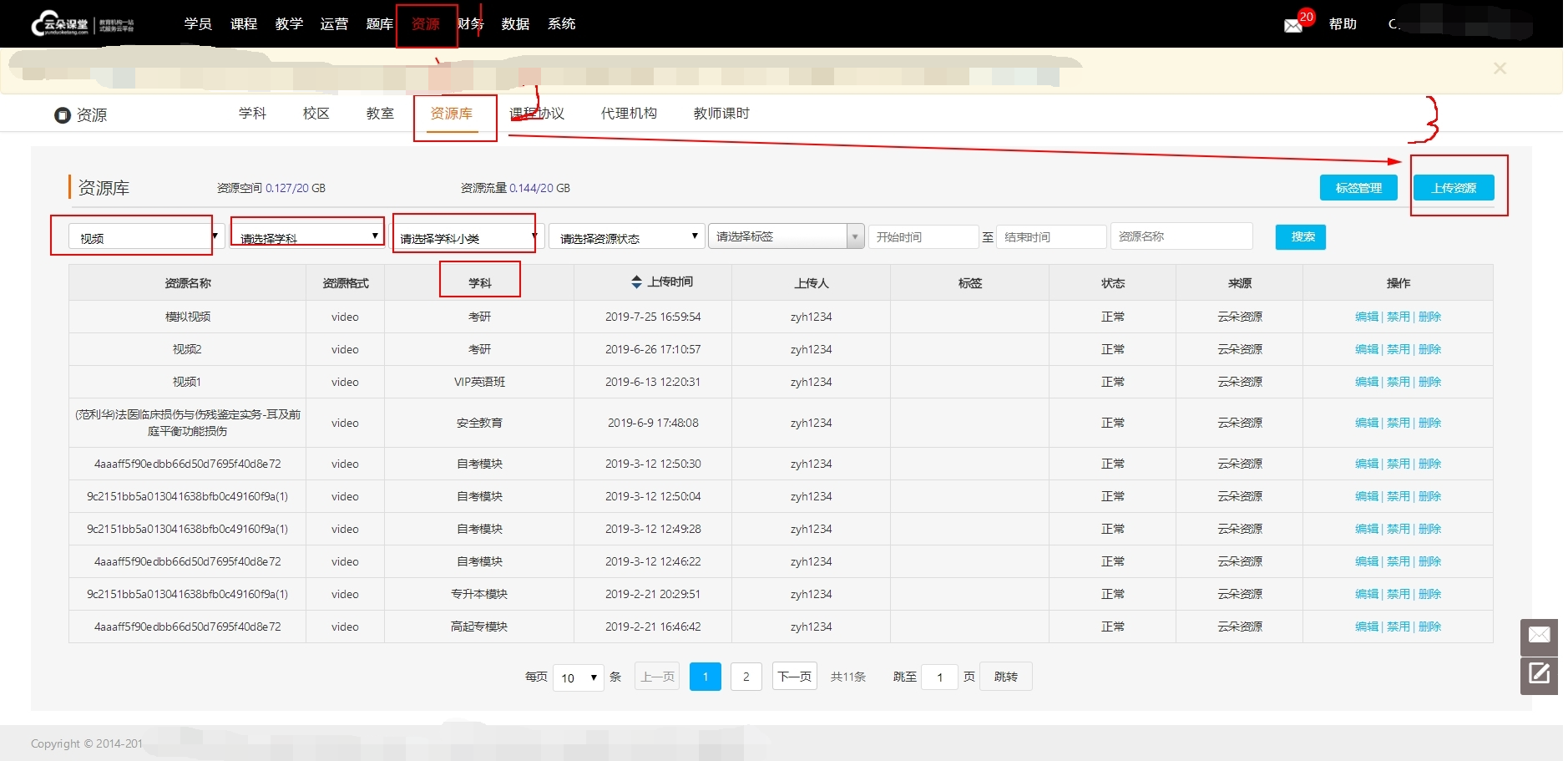Click the 资源空间 0.127/20 GB text

[271, 188]
